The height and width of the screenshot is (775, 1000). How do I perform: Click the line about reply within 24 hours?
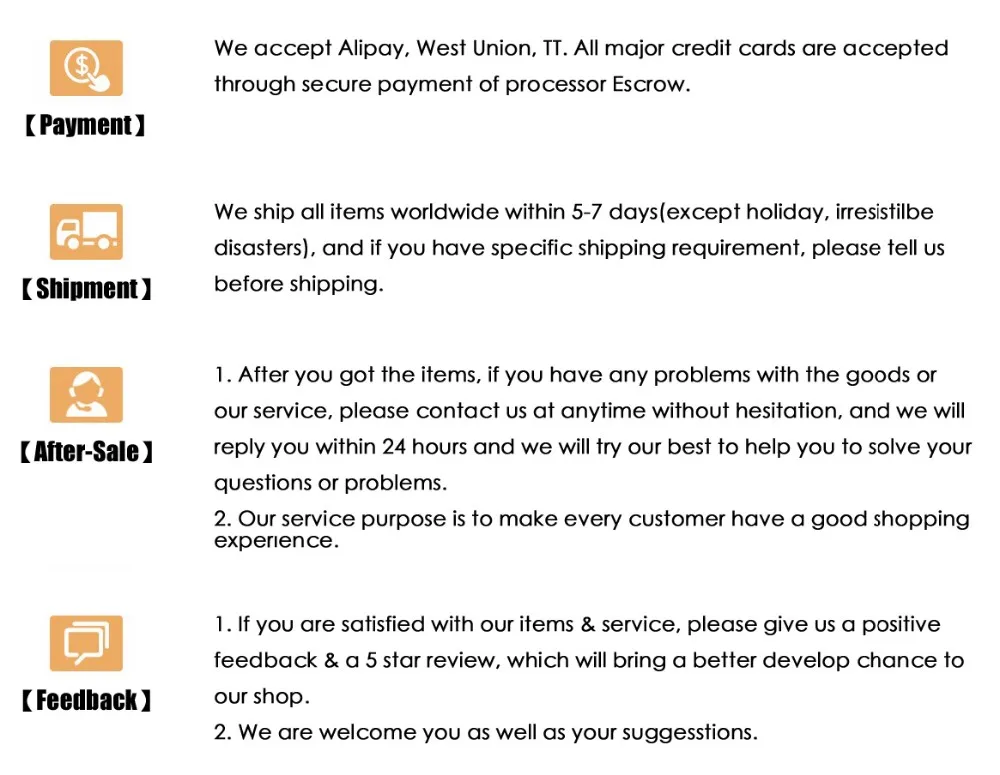click(592, 448)
